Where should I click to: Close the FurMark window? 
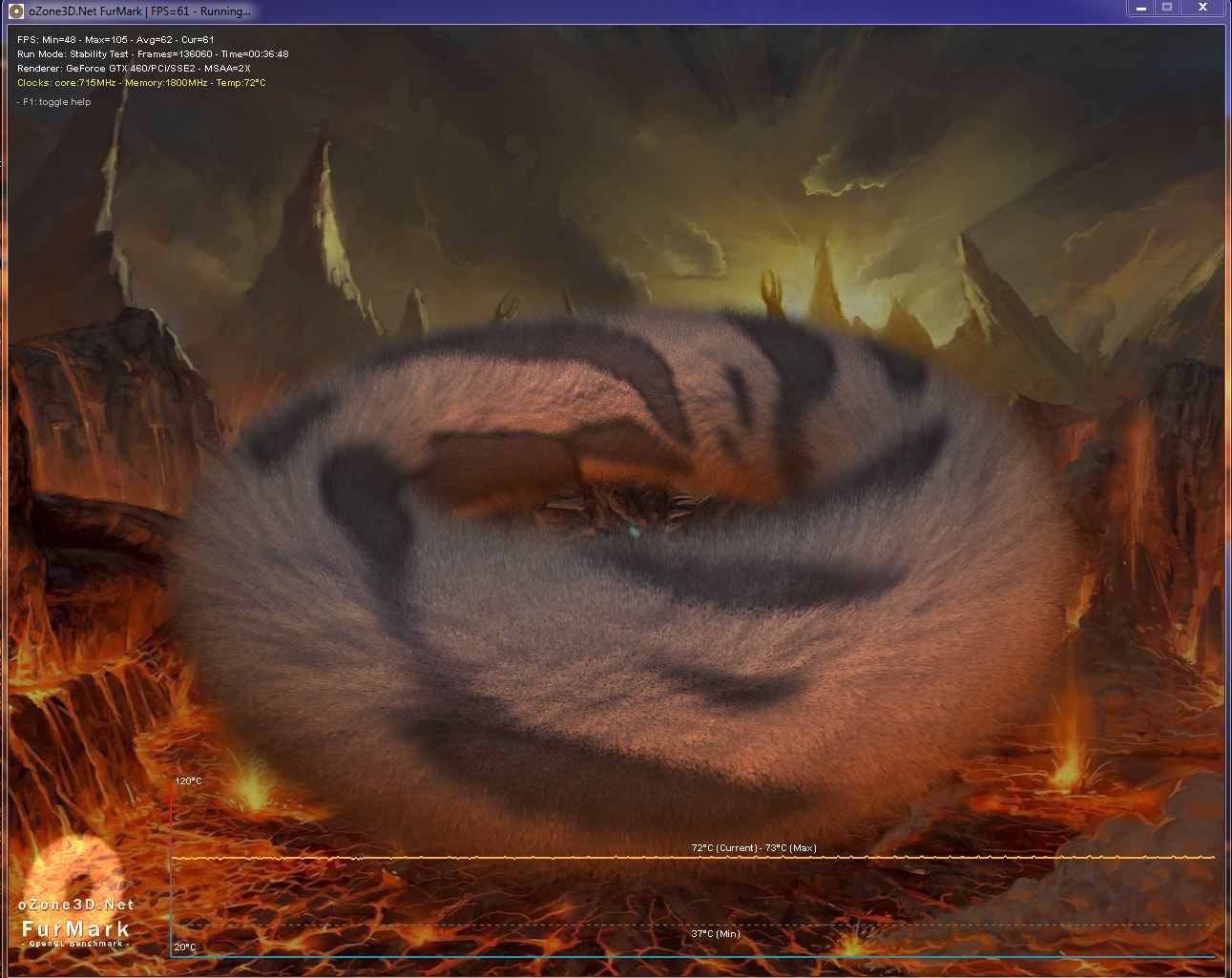(x=1203, y=8)
